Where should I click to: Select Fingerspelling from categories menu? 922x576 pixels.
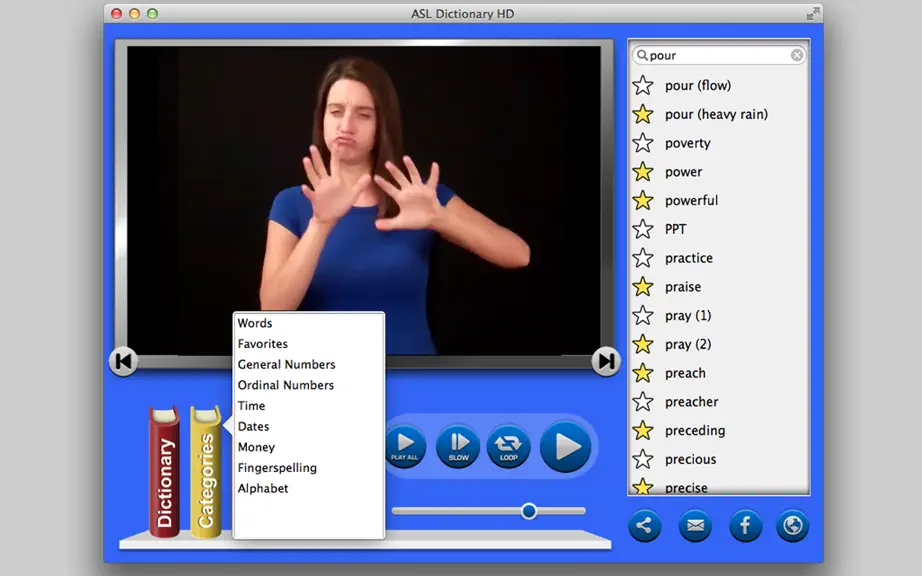[277, 468]
